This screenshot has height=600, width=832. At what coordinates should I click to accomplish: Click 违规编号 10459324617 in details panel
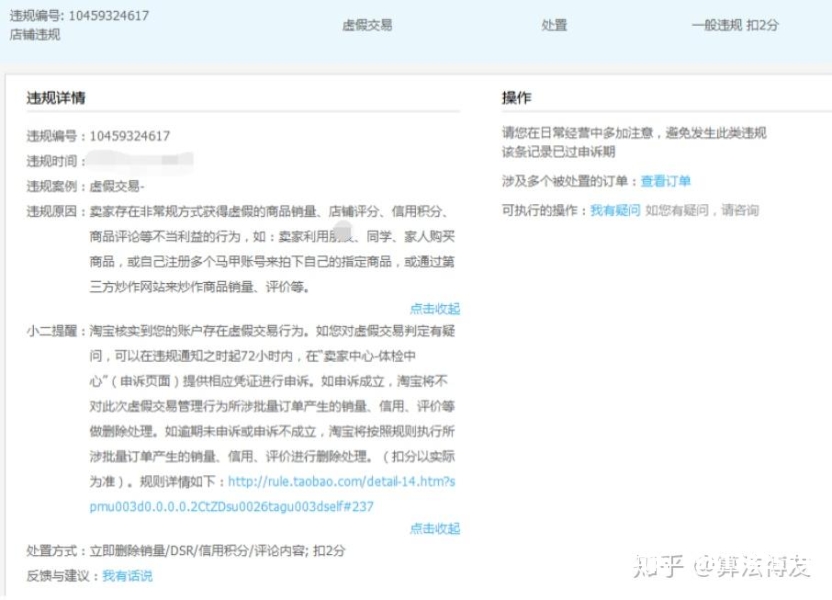point(129,136)
